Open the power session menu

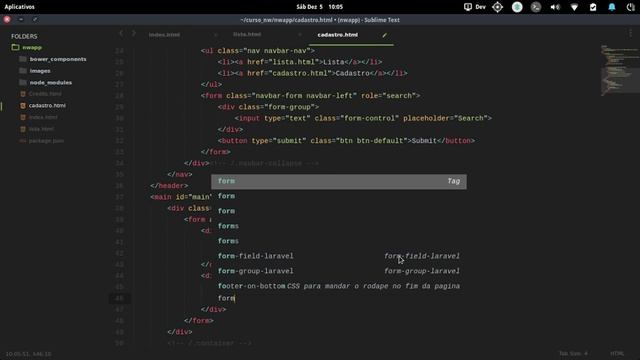click(630, 7)
